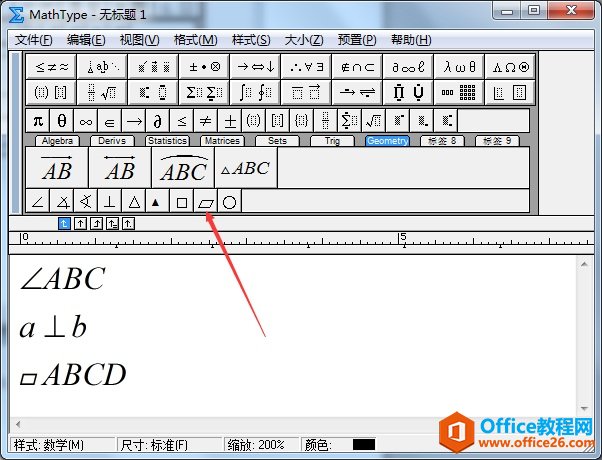
Task: Insert square root template from small bar
Action: [373, 121]
